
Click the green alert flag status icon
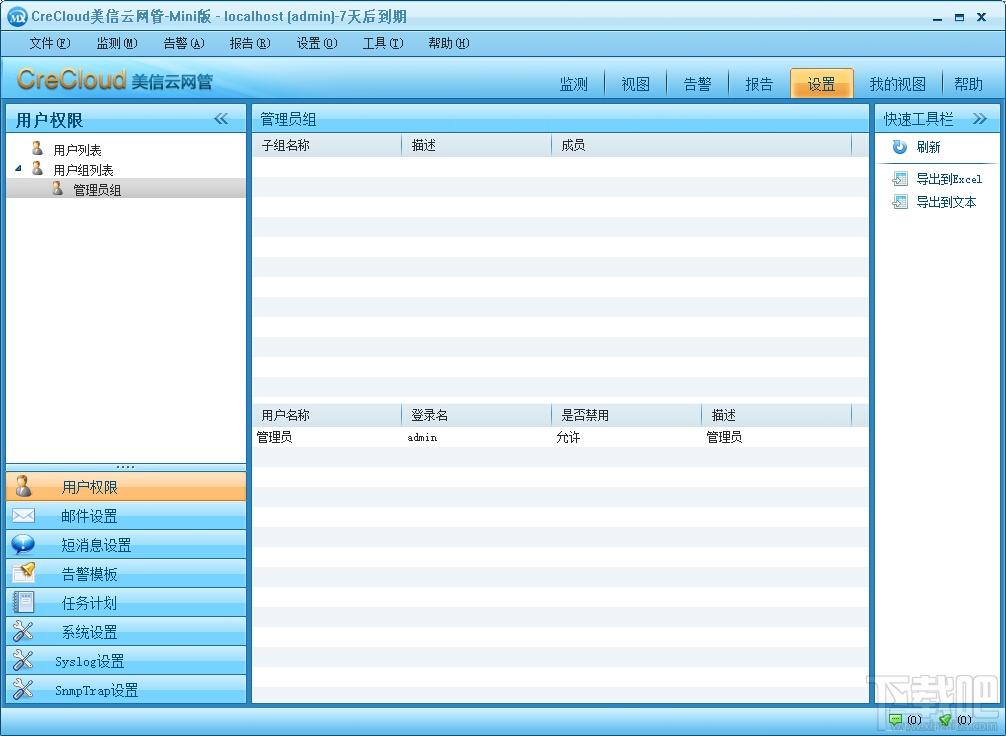pyautogui.click(x=945, y=720)
